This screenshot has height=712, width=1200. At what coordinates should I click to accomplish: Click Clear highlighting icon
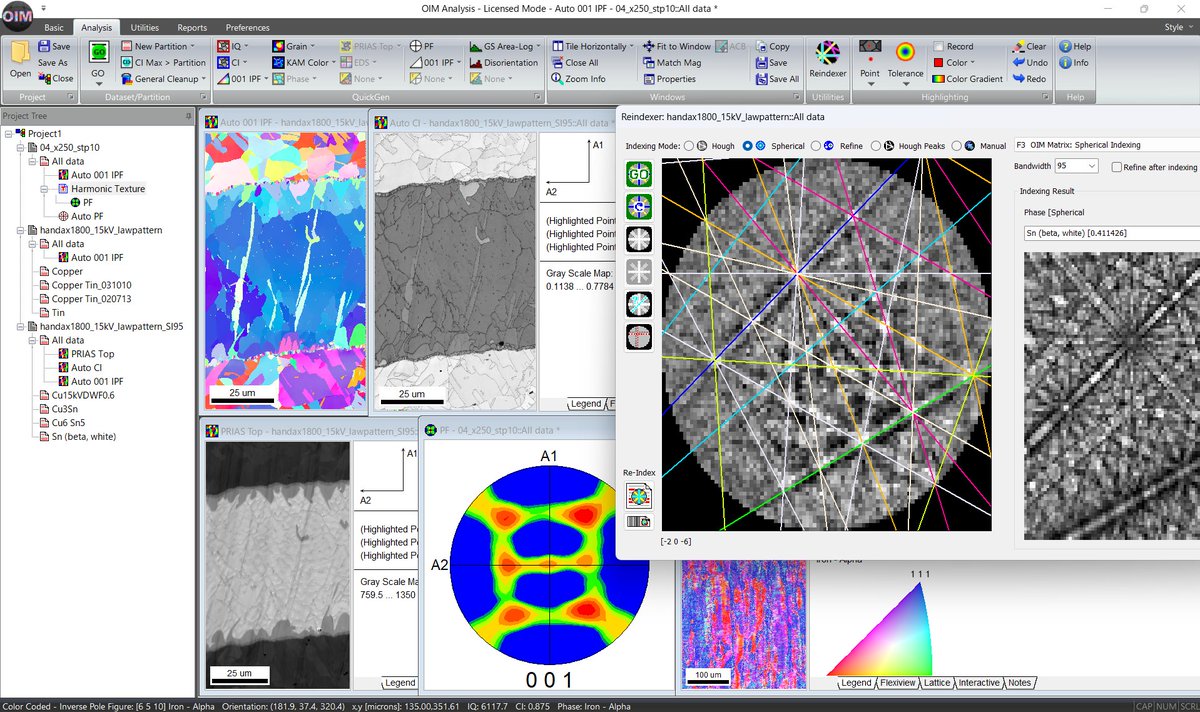(1017, 46)
